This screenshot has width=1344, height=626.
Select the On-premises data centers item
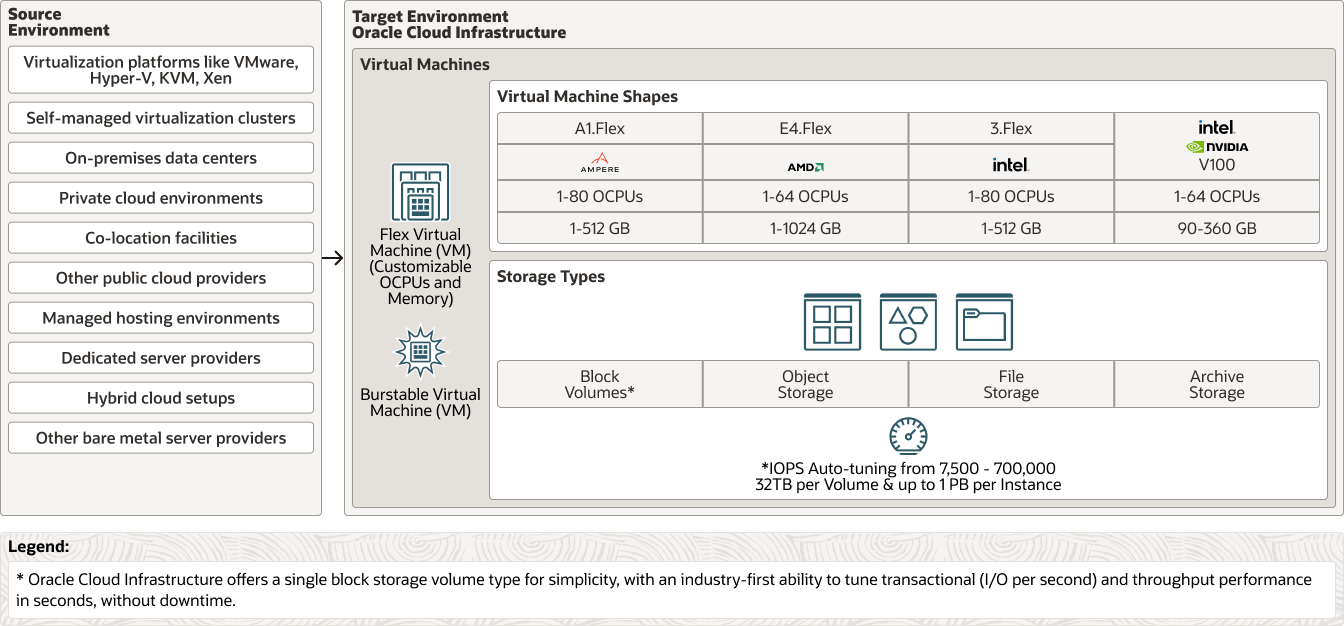[160, 157]
